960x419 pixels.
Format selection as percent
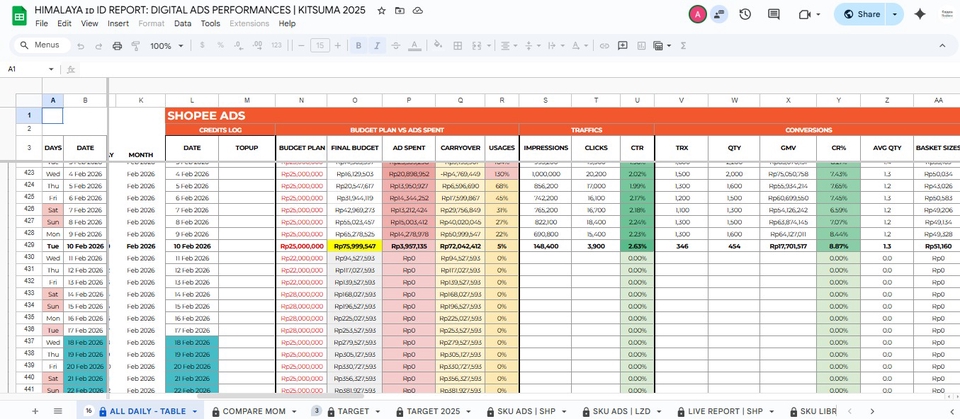pos(220,45)
